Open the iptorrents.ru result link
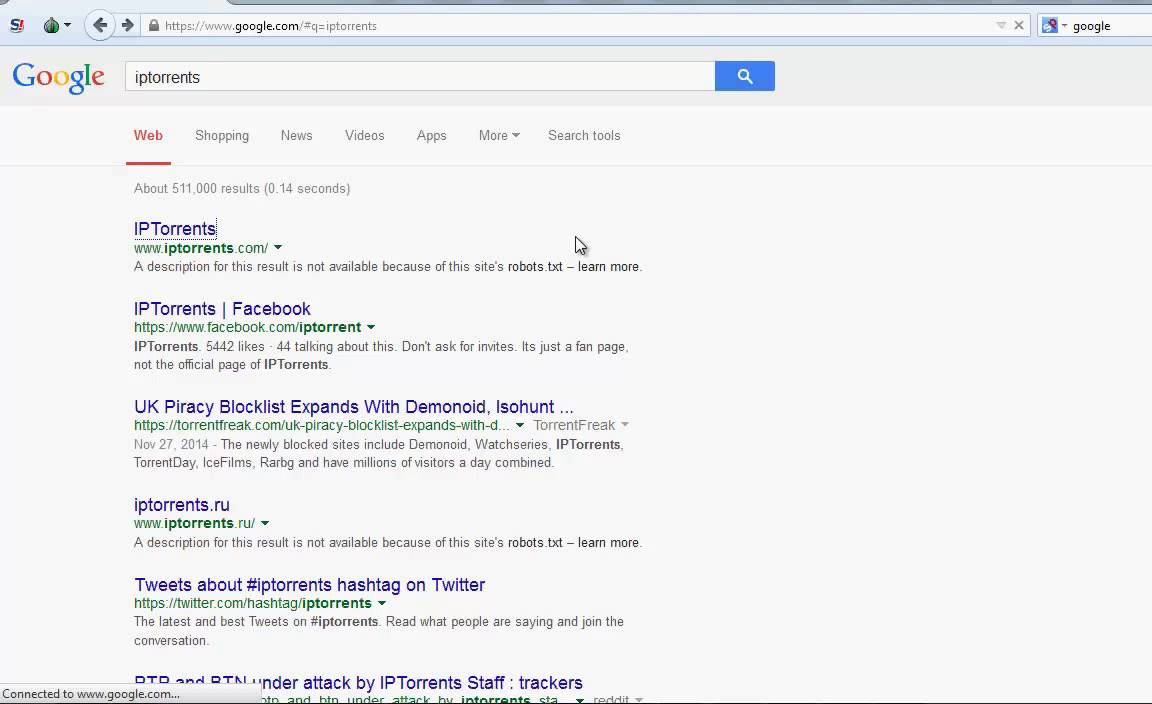 pyautogui.click(x=181, y=505)
